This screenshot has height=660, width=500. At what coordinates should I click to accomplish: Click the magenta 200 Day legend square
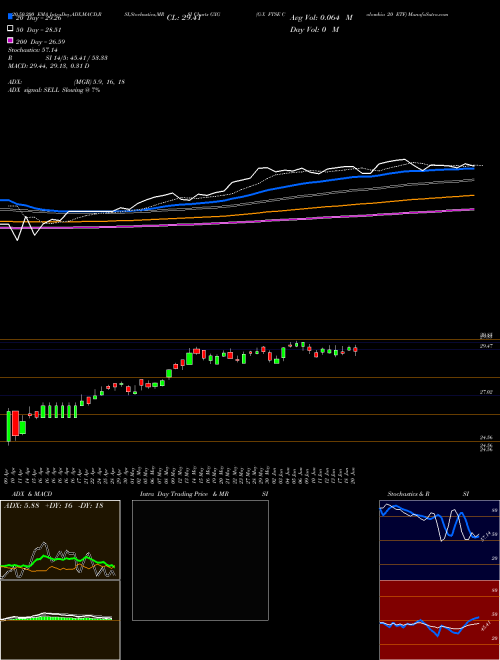coord(10,40)
